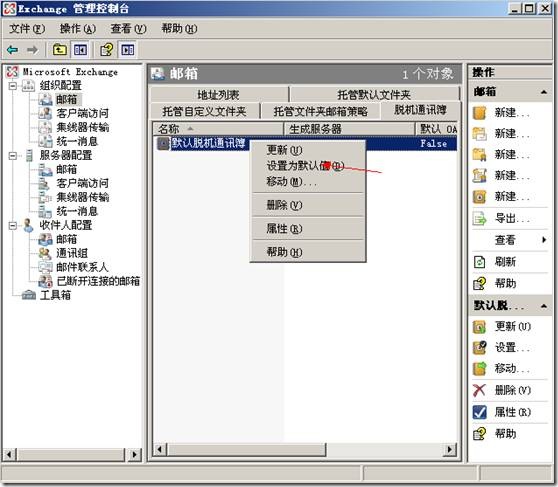558x487 pixels.
Task: Select 通讯组 tree node
Action: point(72,253)
